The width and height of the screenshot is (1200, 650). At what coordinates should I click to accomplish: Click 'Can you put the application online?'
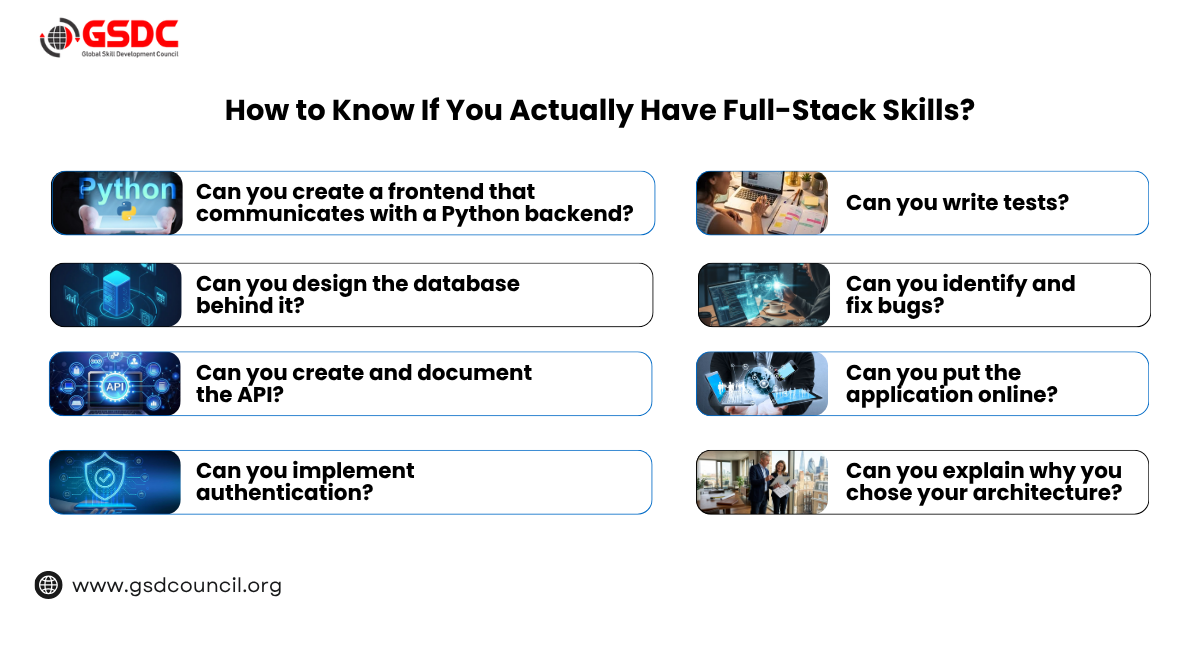point(951,383)
